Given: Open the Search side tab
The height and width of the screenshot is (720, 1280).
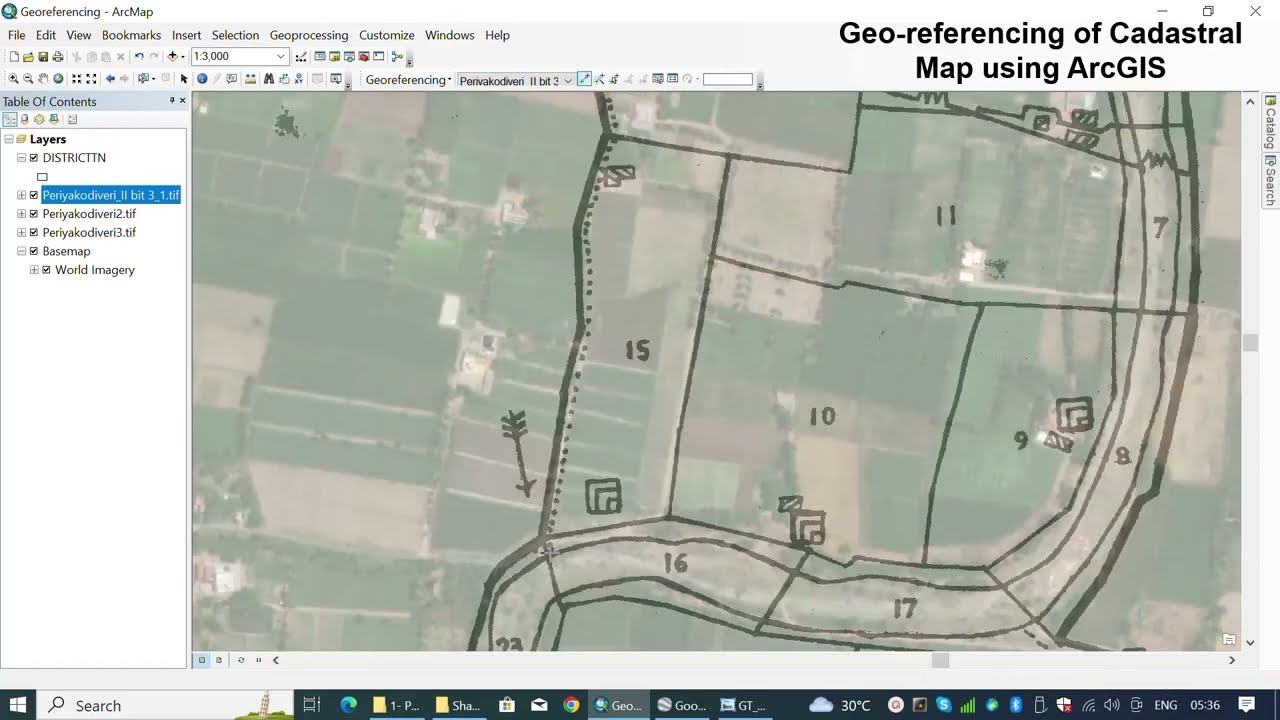Looking at the screenshot, I should pos(1271,180).
